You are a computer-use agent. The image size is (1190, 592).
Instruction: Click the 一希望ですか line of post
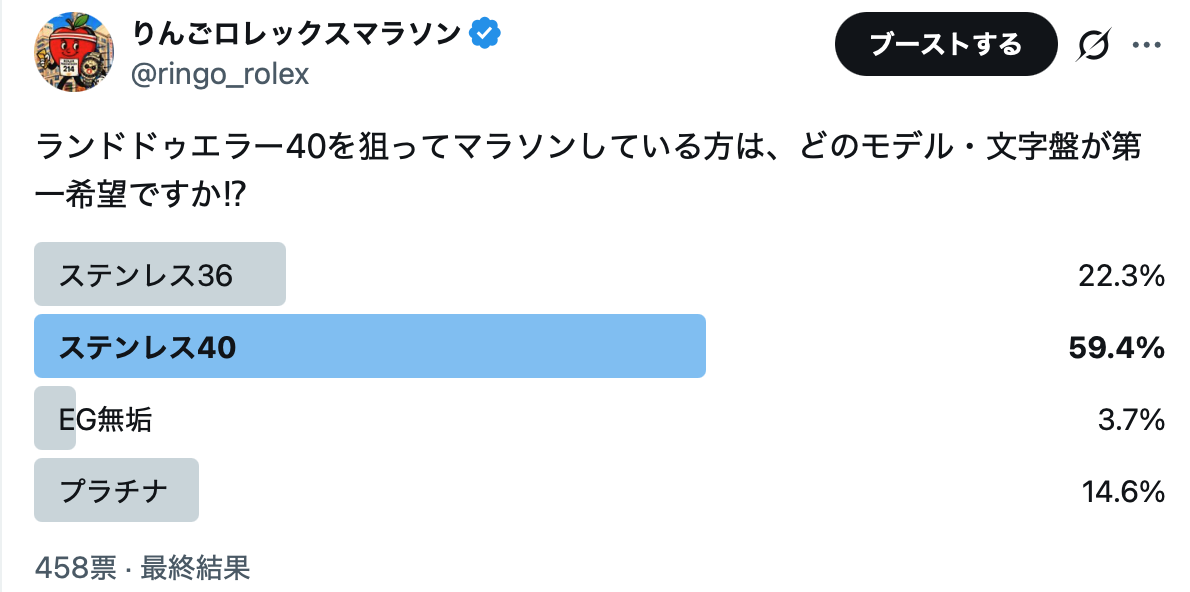[x=140, y=196]
